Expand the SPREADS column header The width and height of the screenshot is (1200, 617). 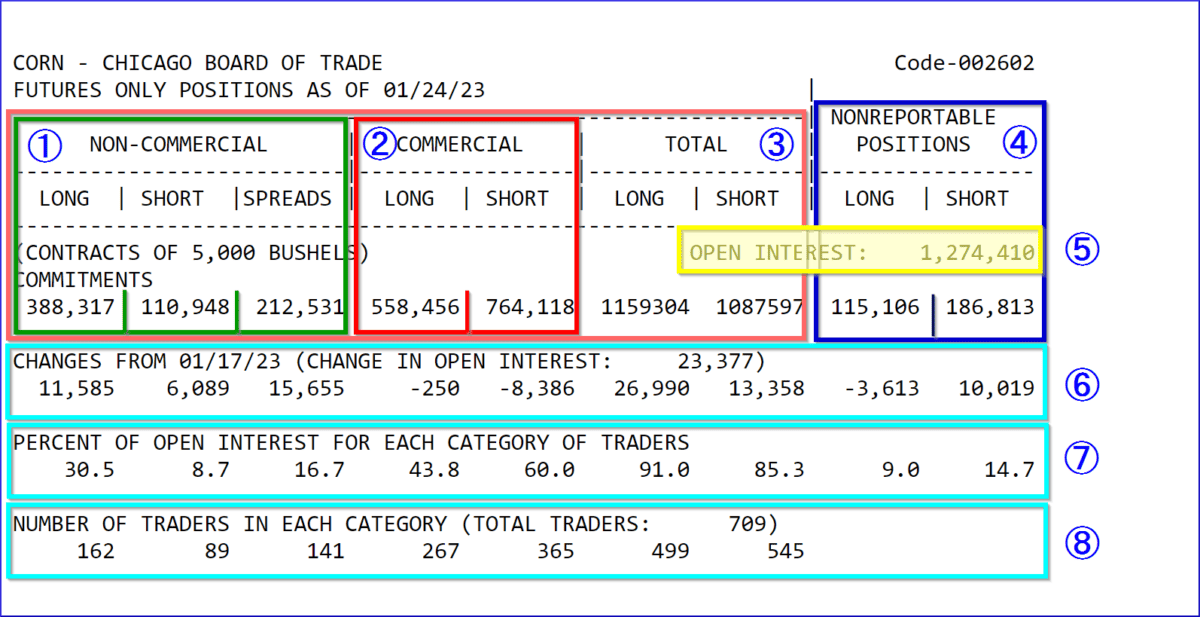288,198
